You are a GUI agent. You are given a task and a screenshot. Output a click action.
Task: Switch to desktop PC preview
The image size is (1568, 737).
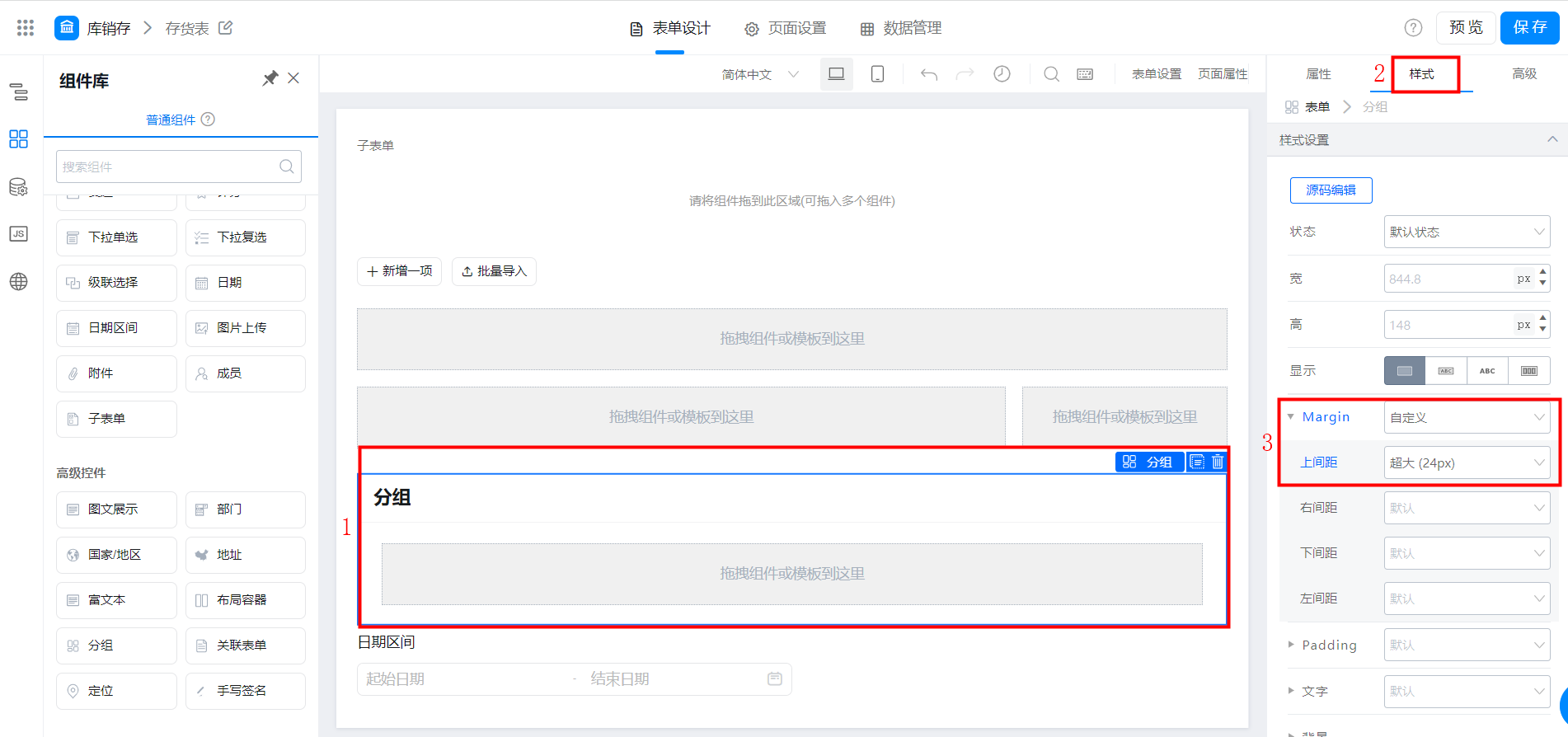pos(836,74)
